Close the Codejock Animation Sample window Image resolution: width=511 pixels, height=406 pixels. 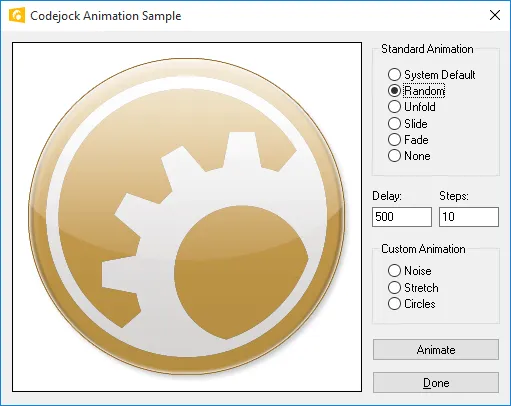click(x=495, y=15)
